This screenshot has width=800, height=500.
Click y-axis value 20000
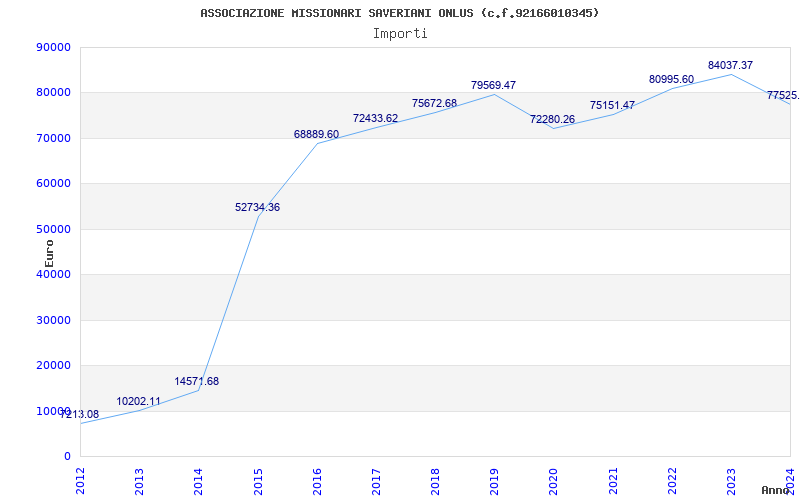point(53,366)
